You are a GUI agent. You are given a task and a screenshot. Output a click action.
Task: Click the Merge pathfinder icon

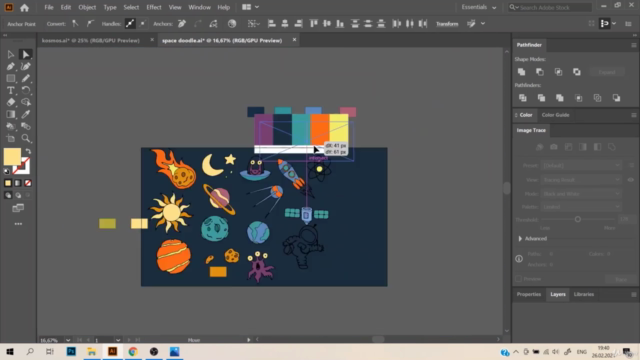[x=560, y=98]
